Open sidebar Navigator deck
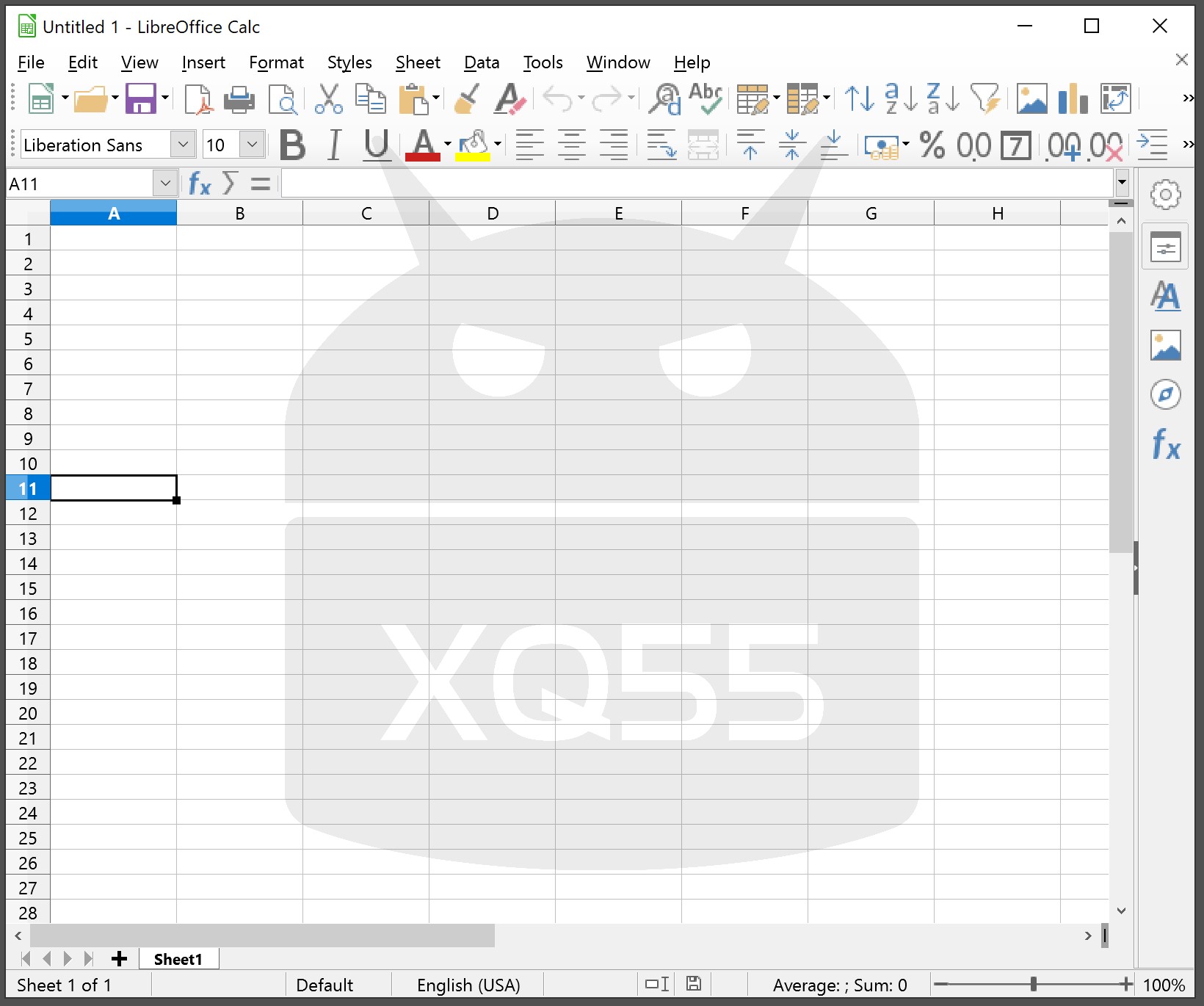This screenshot has height=1006, width=1204. (x=1165, y=394)
